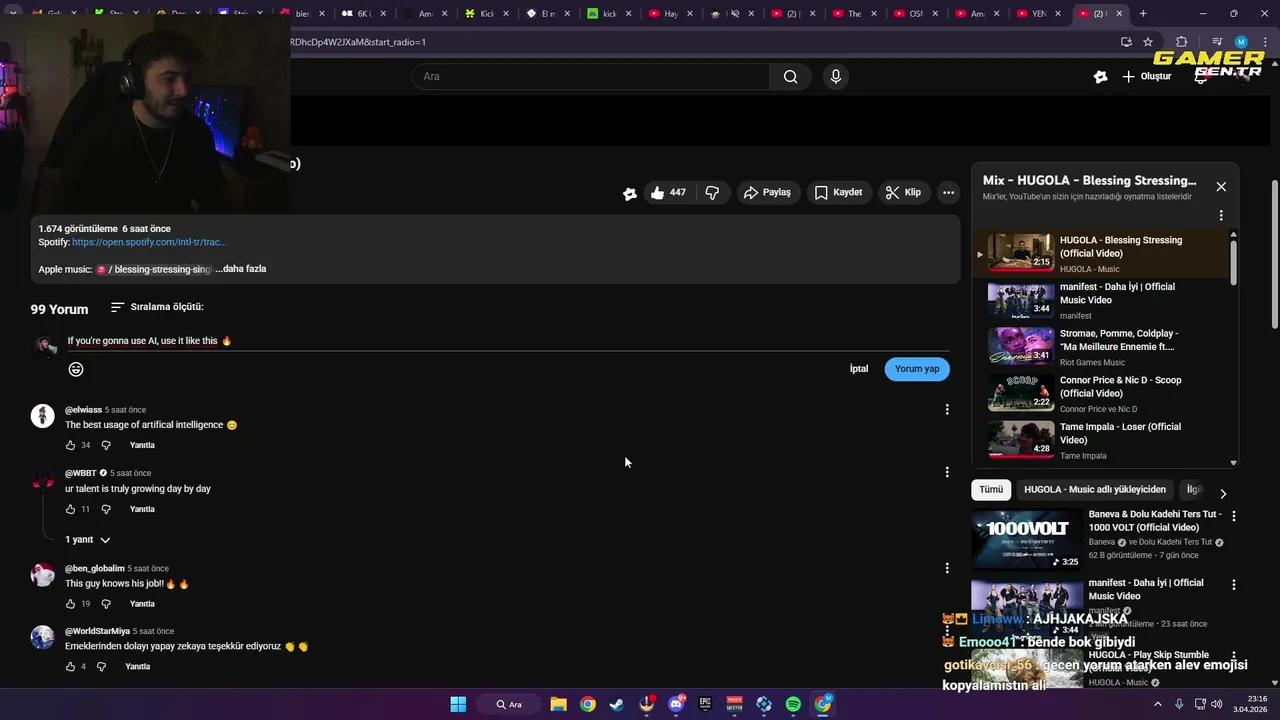Open Mix playlist options three-dot menu

click(1221, 215)
